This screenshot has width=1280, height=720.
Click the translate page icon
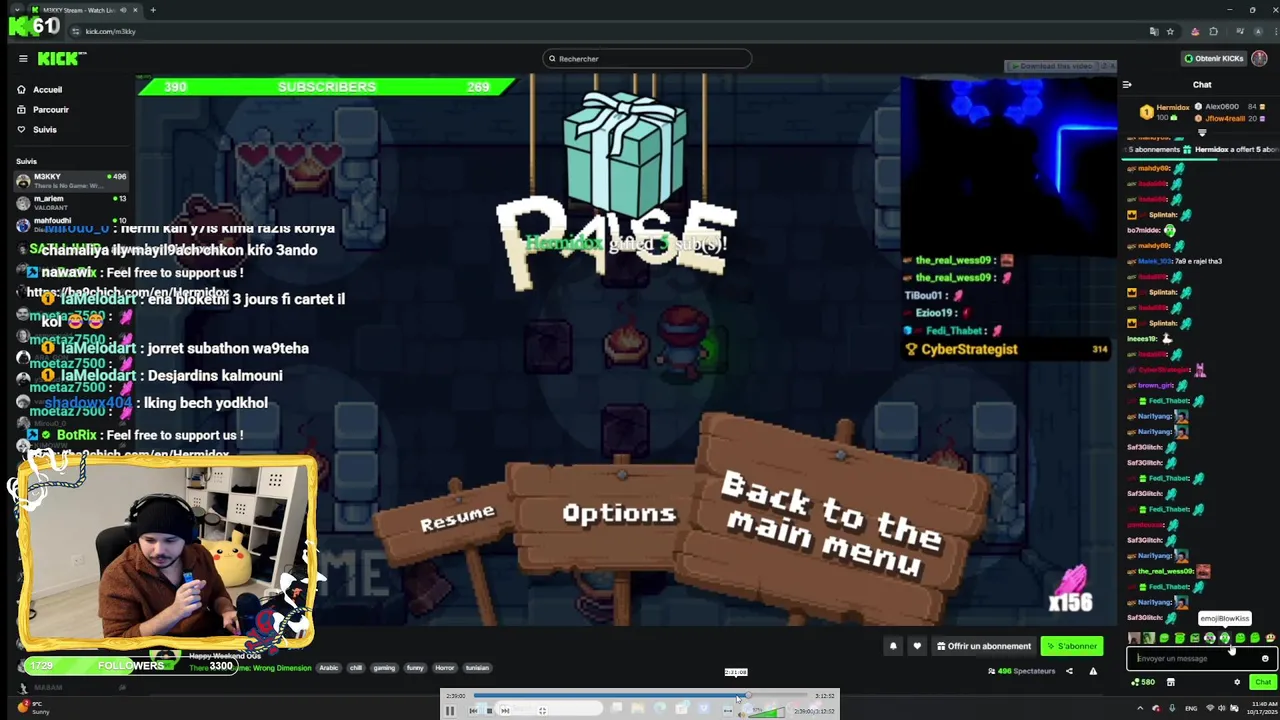point(1154,31)
